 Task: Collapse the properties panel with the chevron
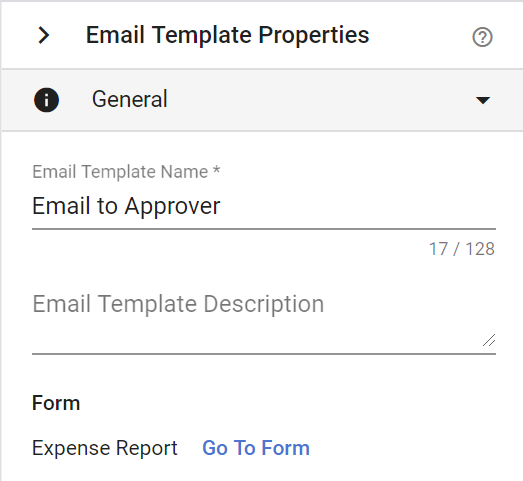44,35
